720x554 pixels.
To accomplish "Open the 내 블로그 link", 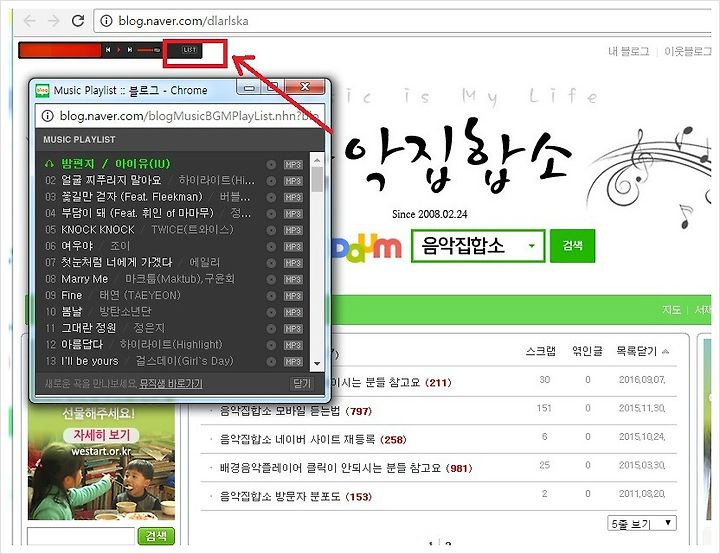I will tap(629, 51).
